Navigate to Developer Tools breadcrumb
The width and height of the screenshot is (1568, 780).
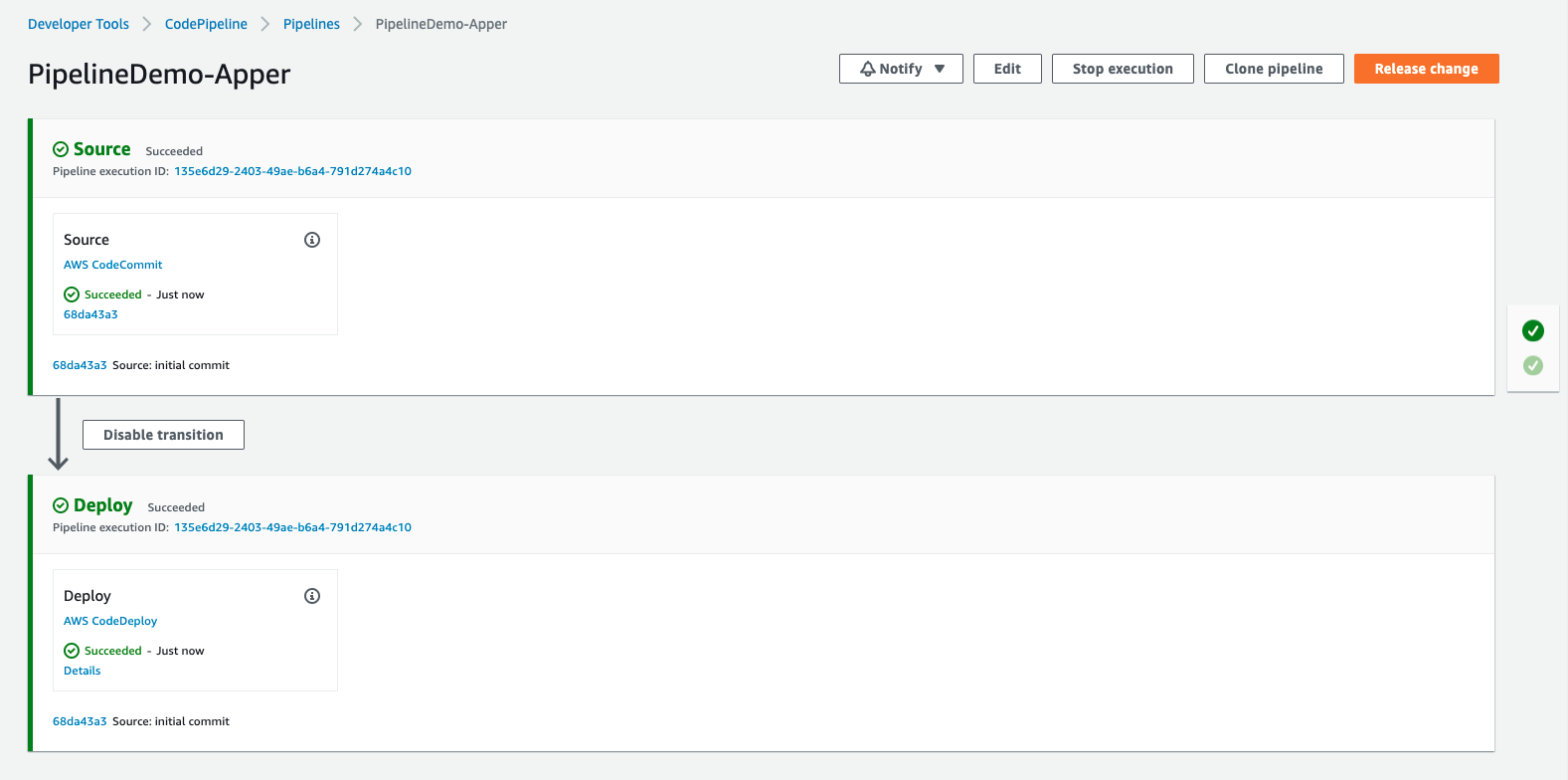79,24
